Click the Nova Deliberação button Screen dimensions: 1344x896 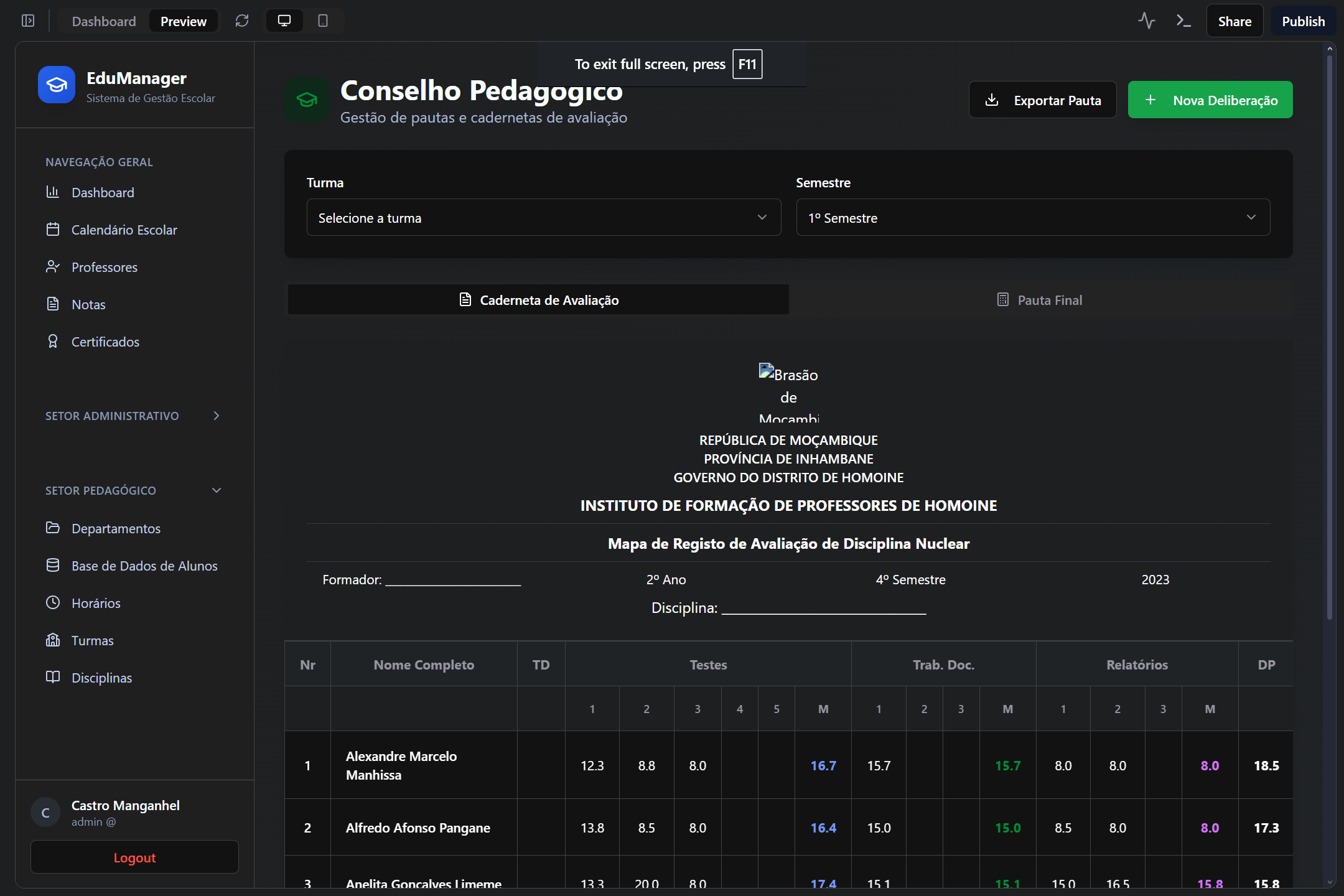pos(1210,100)
